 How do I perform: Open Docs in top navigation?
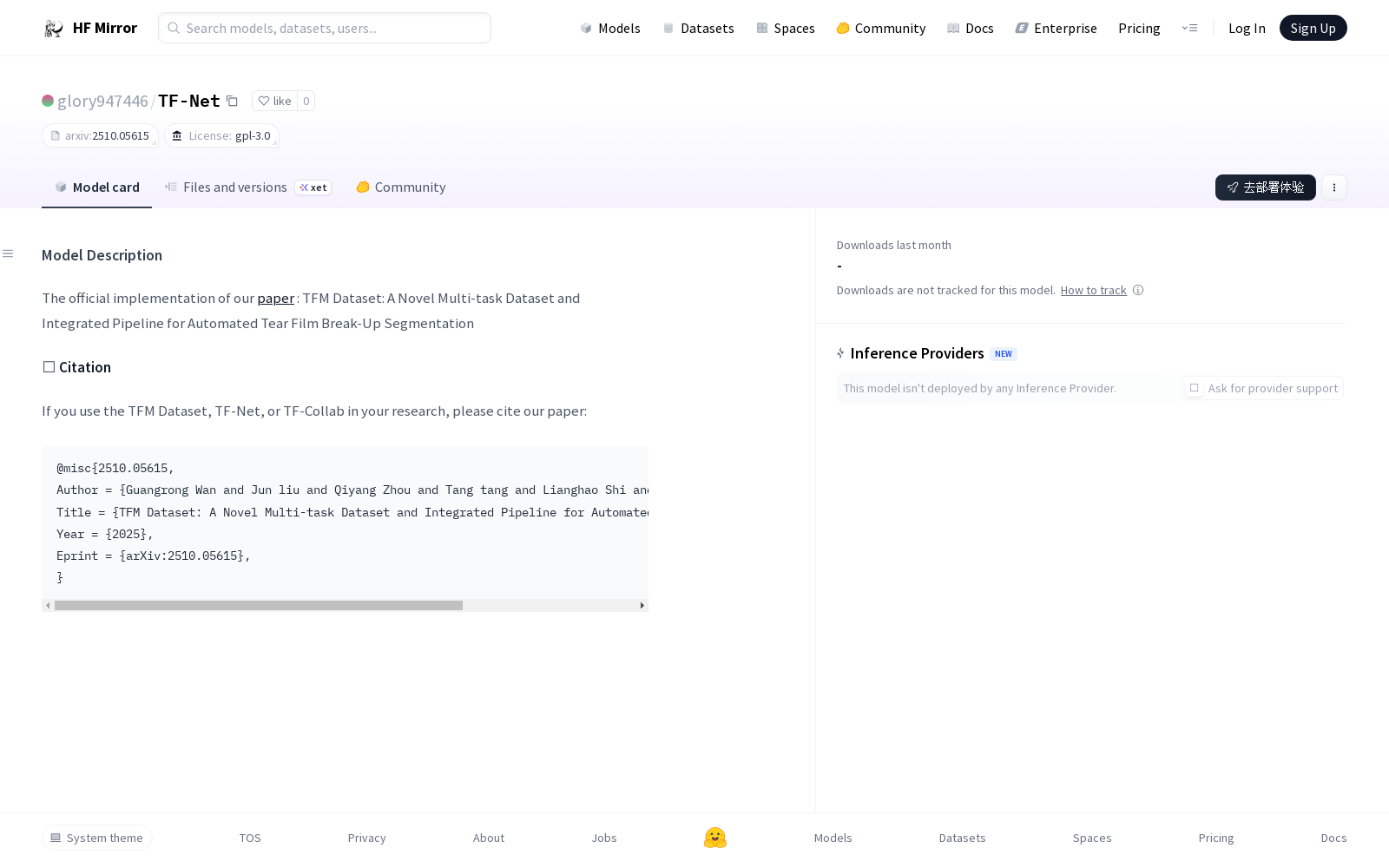point(971,28)
